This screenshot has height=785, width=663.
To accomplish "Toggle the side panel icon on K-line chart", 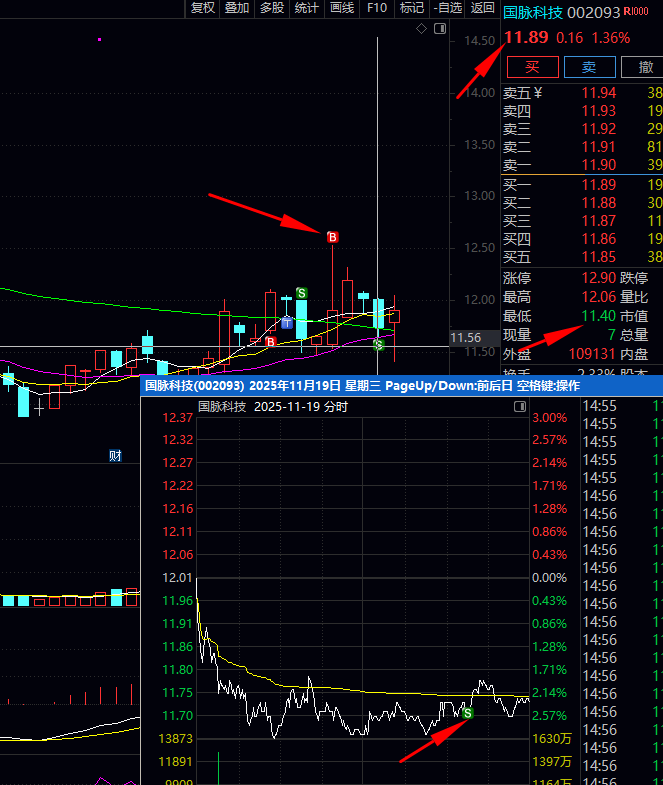I will click(x=440, y=29).
